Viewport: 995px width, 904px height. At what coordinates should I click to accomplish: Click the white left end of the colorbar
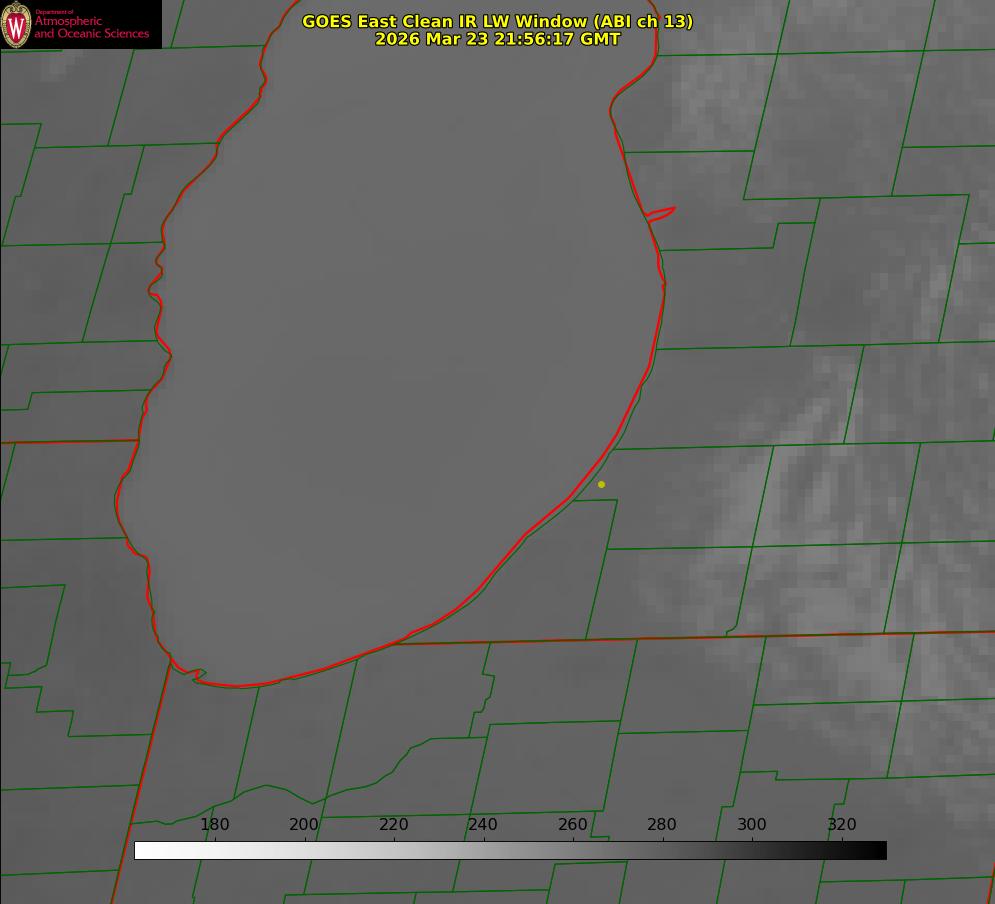pos(142,850)
